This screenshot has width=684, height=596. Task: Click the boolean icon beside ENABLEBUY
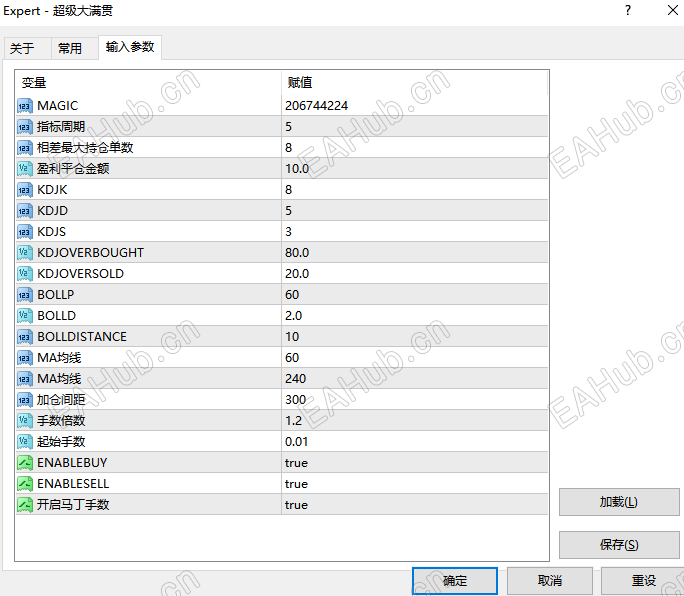(24, 462)
